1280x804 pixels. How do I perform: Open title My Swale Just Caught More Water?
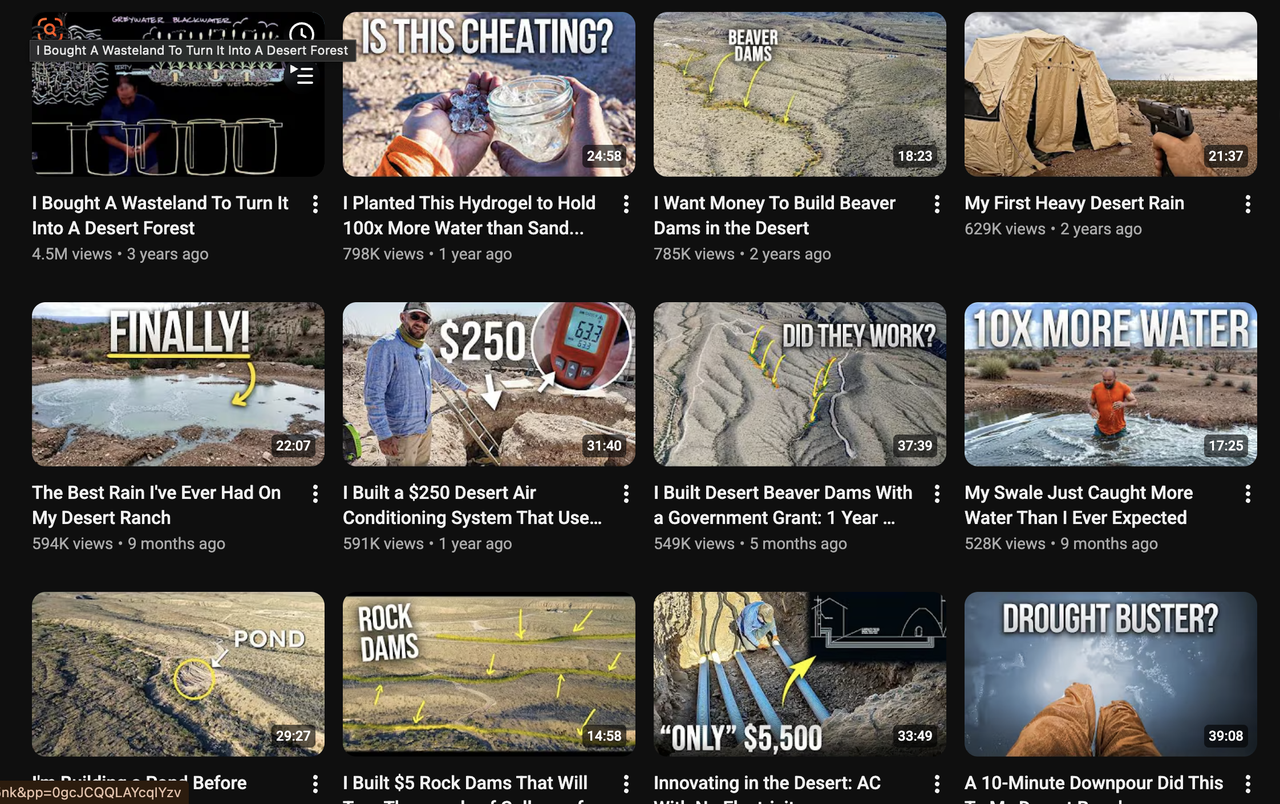[1078, 505]
